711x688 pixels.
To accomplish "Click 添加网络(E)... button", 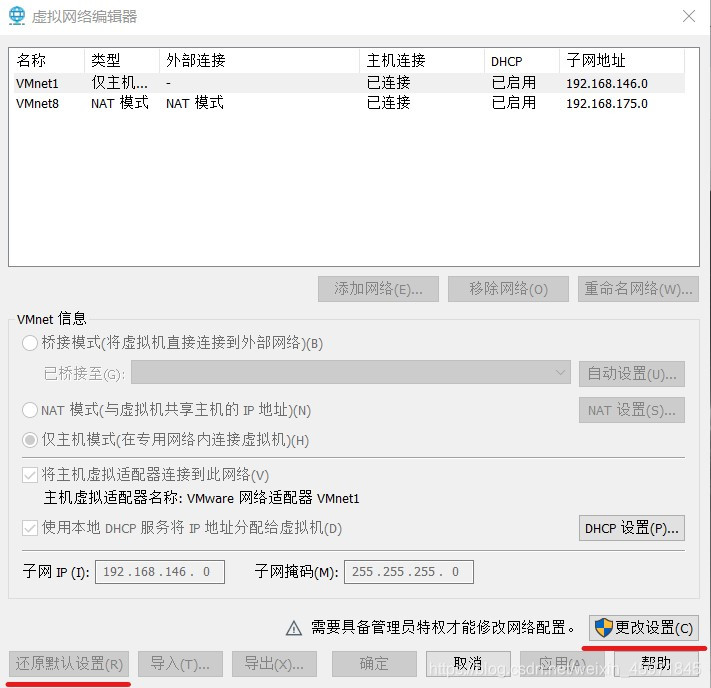I will [x=378, y=289].
